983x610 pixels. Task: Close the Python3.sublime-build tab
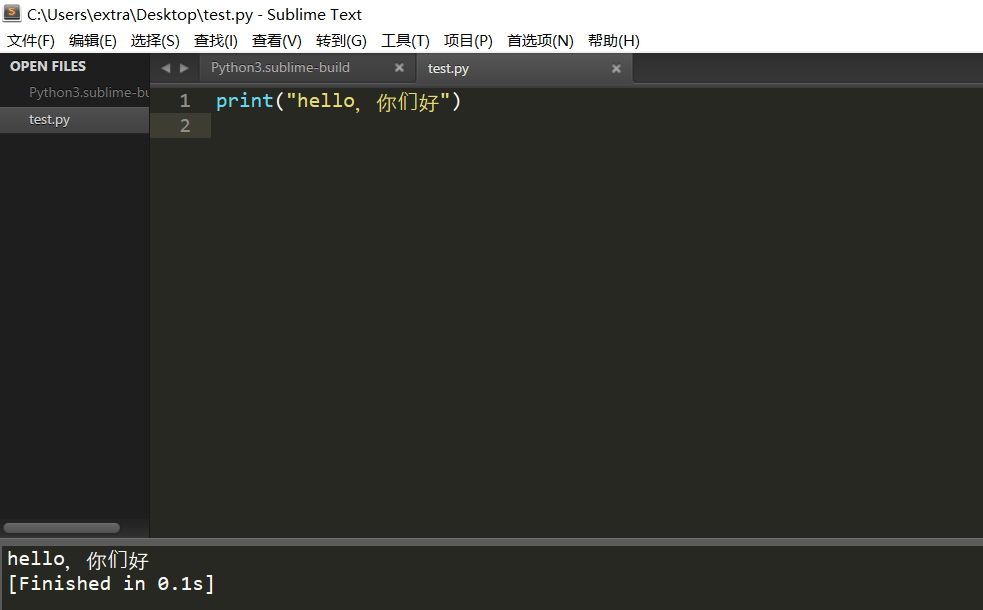click(399, 68)
